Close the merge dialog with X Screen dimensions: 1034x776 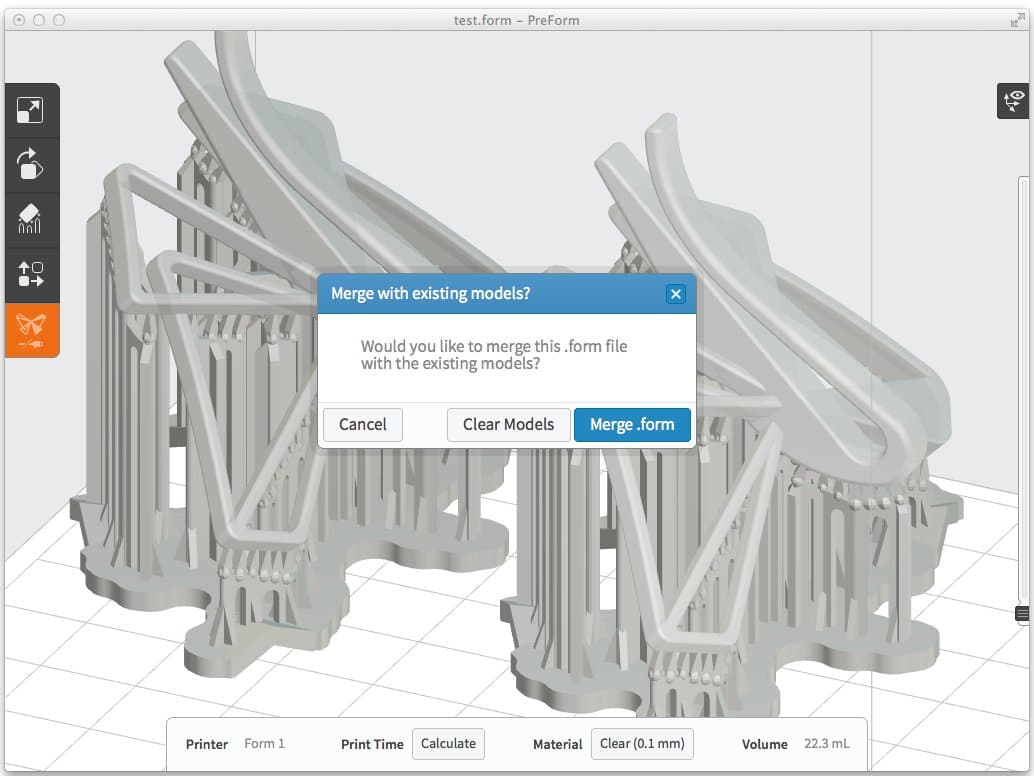coord(676,294)
